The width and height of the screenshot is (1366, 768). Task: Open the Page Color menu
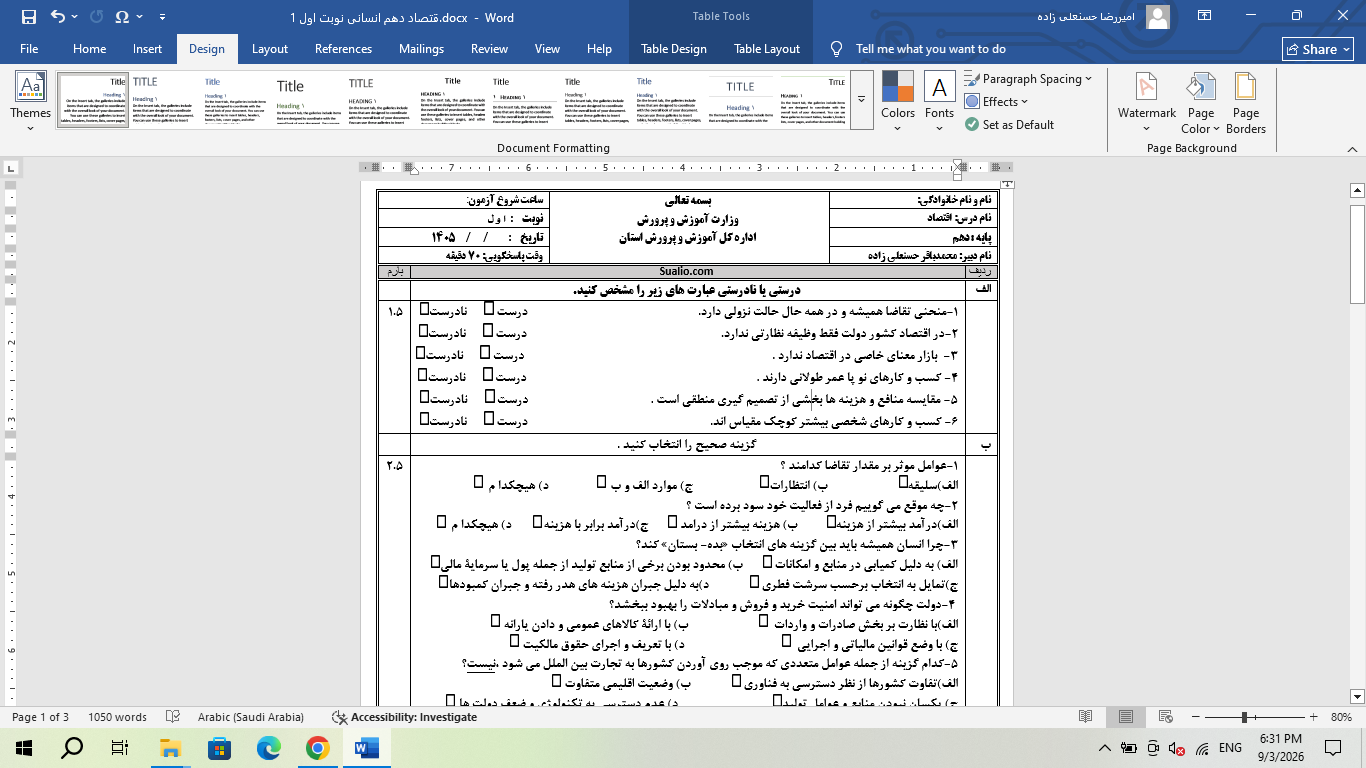pyautogui.click(x=1201, y=102)
